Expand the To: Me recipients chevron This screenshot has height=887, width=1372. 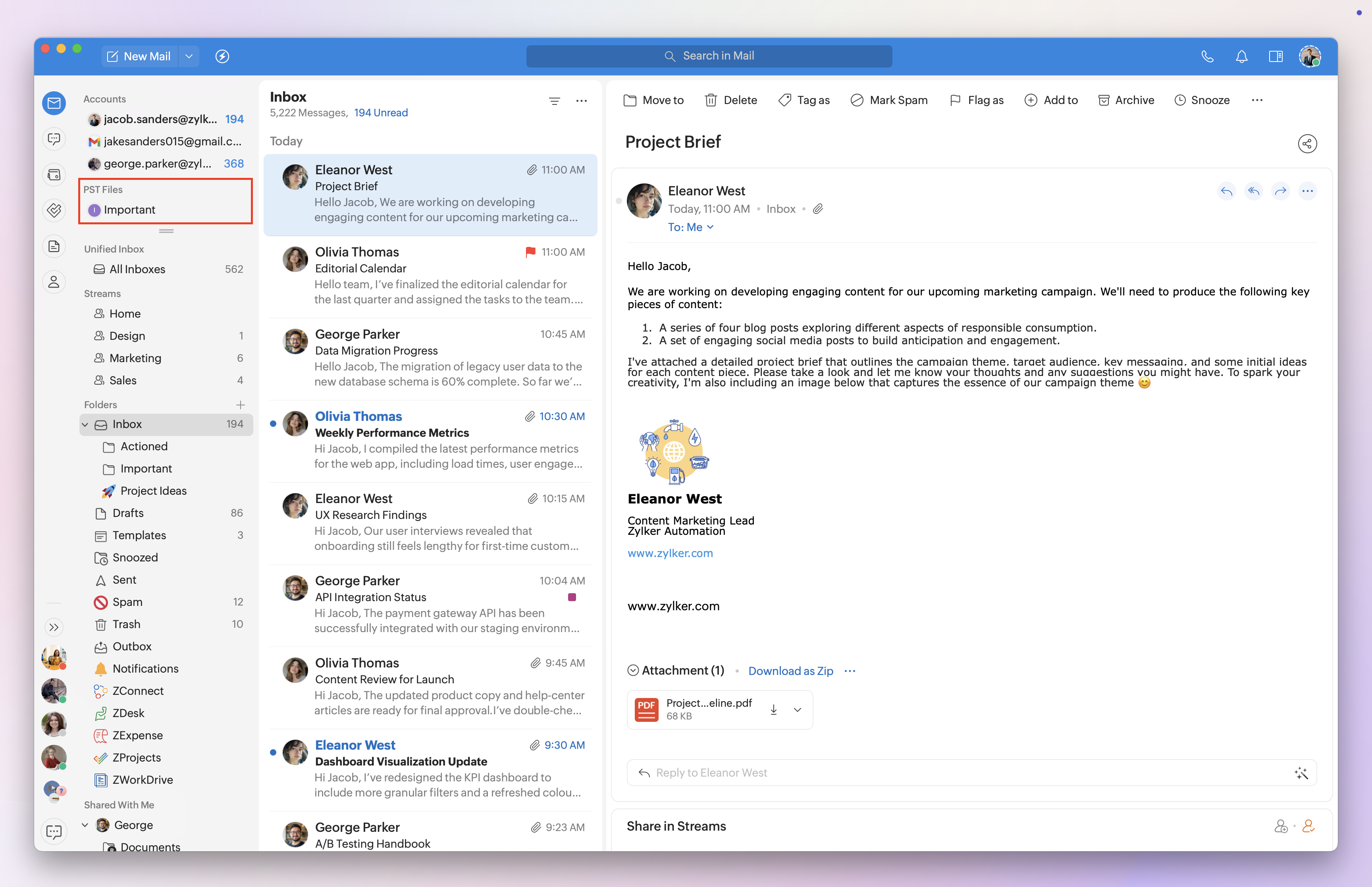pos(711,227)
